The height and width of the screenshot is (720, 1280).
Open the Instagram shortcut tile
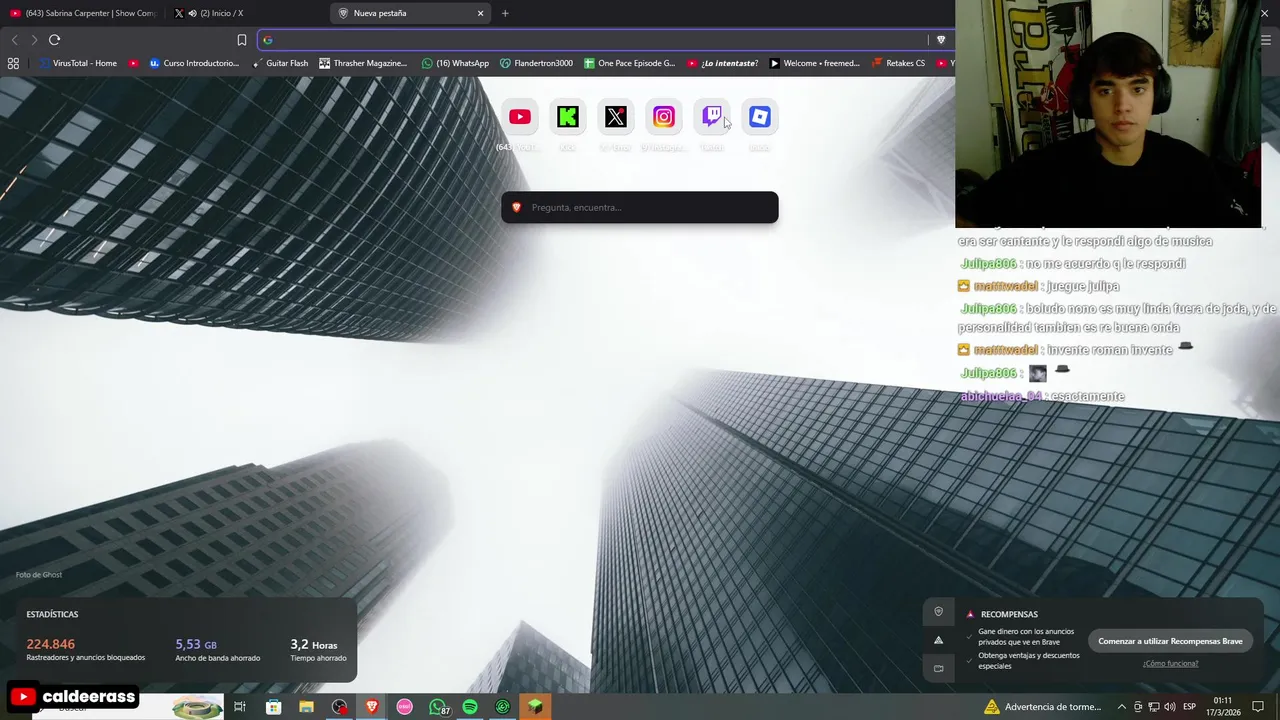pos(663,117)
